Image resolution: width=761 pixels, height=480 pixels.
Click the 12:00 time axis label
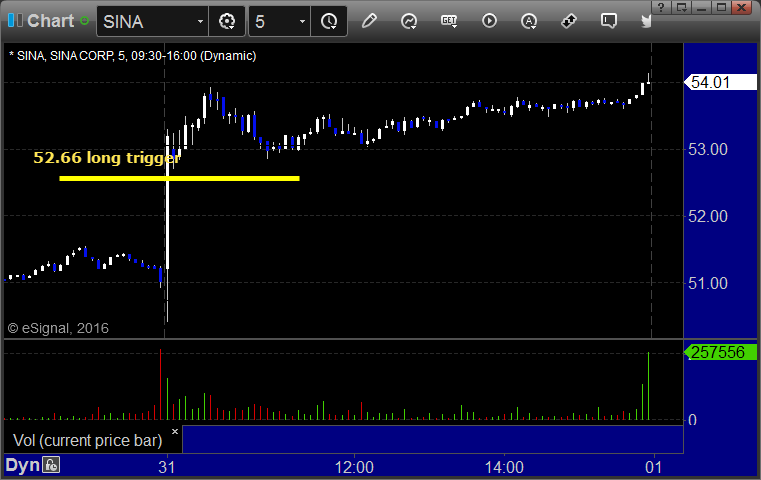click(x=354, y=467)
